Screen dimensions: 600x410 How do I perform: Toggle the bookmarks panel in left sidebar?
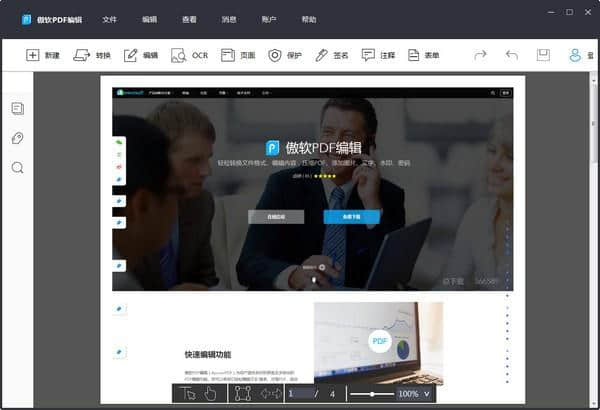(18, 138)
